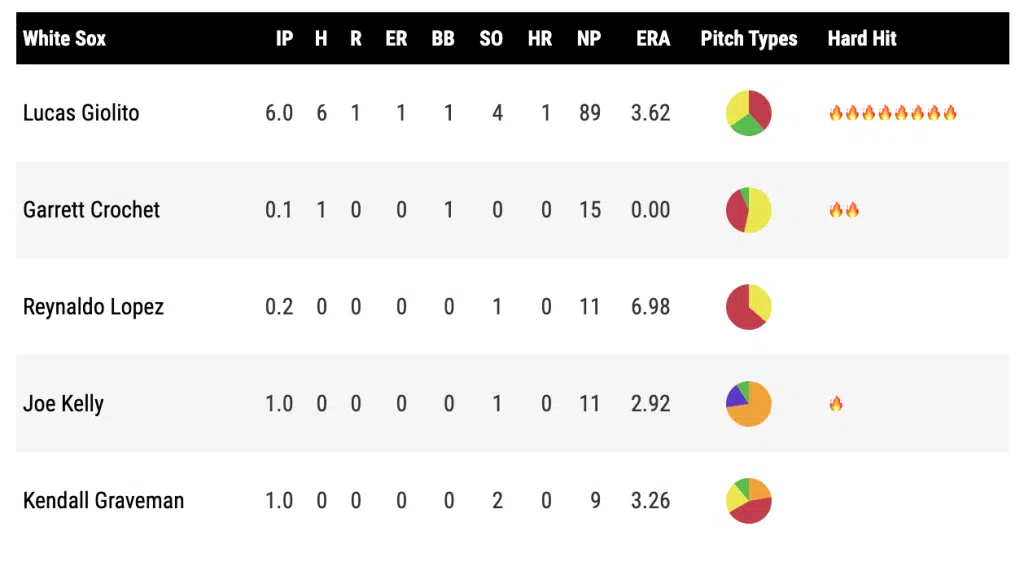Click Garrett Crochet's pitch types pie chart
The image size is (1024, 562).
point(748,210)
